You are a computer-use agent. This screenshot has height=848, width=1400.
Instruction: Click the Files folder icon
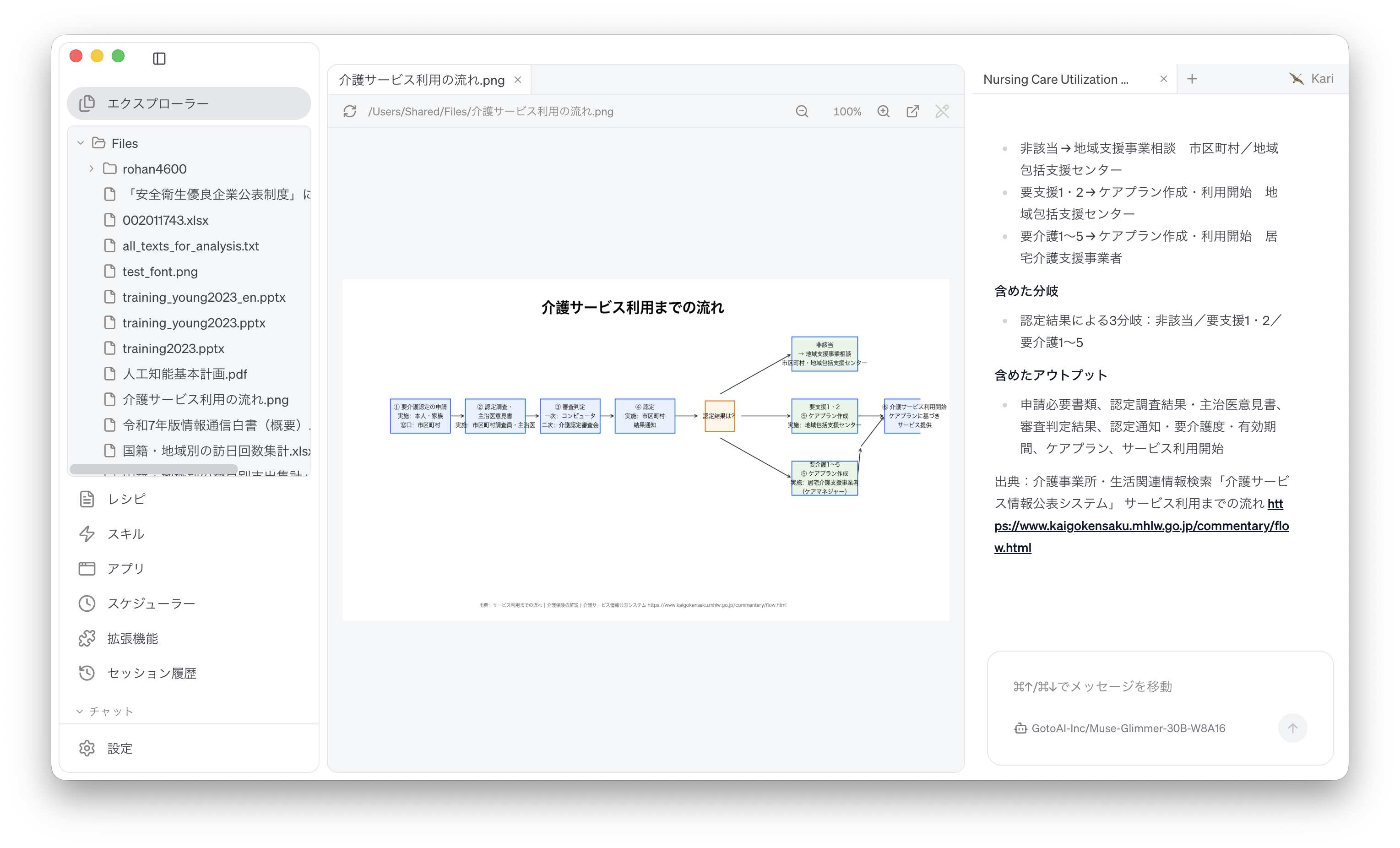99,143
